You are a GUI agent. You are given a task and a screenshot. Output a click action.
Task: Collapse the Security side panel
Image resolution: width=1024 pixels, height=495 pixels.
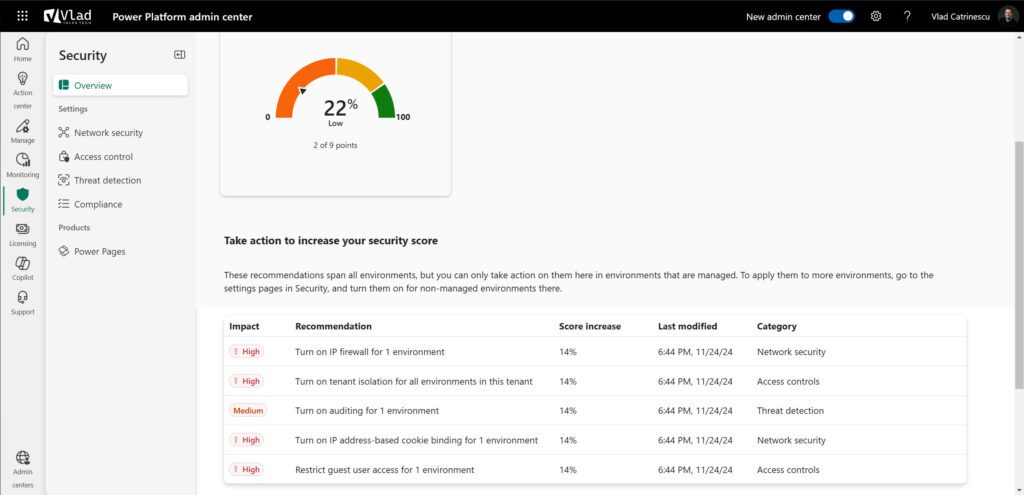click(x=180, y=55)
